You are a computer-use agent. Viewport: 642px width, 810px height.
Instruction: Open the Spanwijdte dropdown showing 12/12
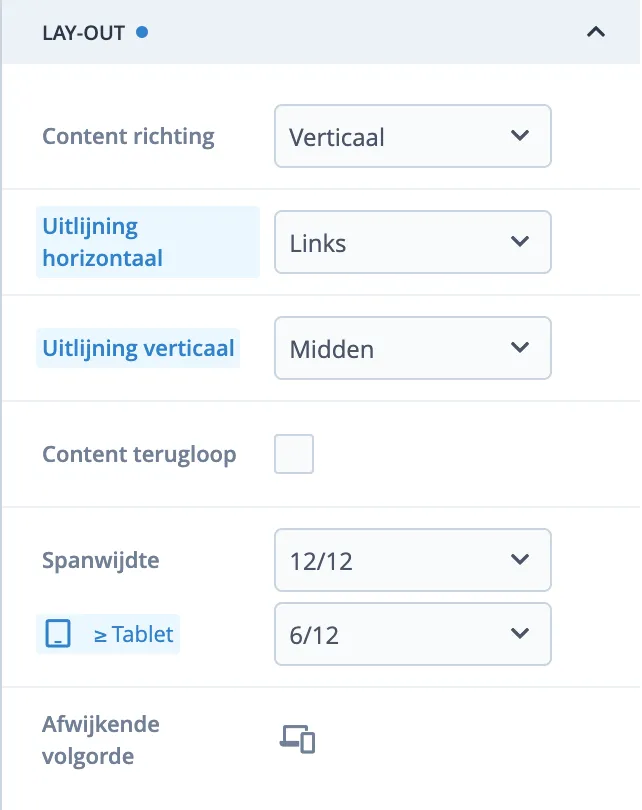point(413,560)
